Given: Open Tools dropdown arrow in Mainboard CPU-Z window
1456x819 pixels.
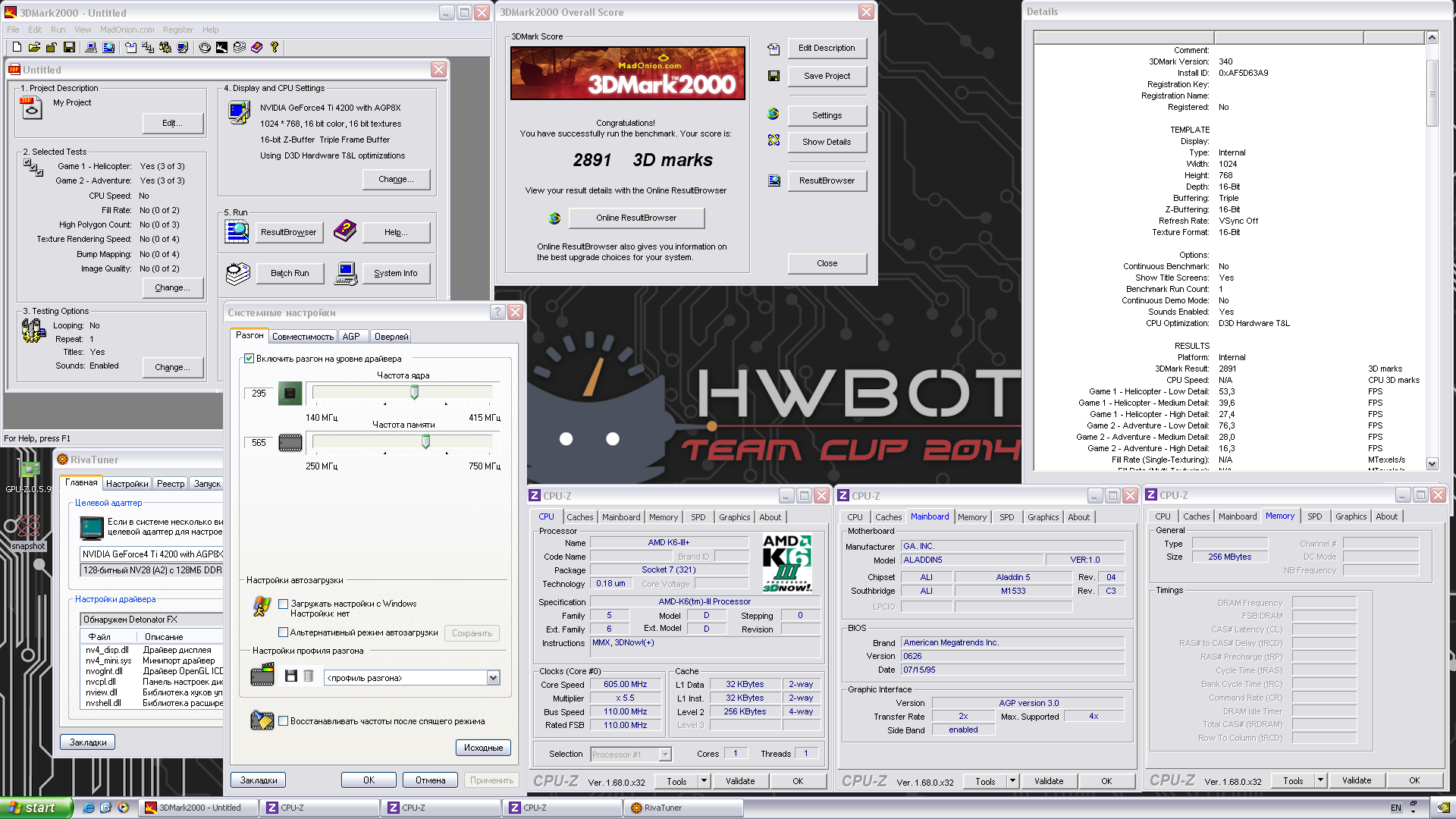Looking at the screenshot, I should pyautogui.click(x=1012, y=780).
